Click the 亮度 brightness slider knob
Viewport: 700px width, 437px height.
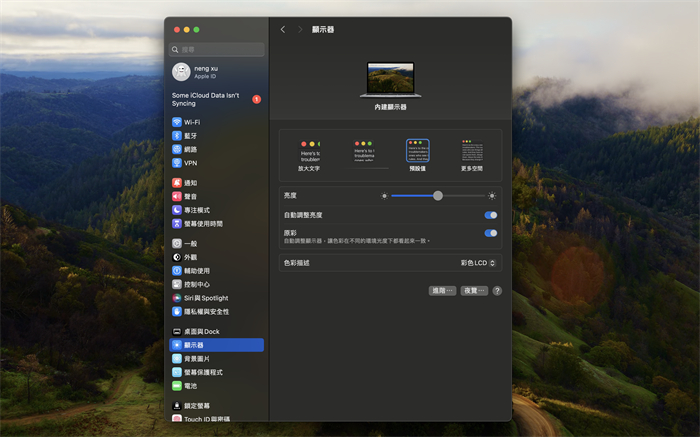click(x=438, y=196)
